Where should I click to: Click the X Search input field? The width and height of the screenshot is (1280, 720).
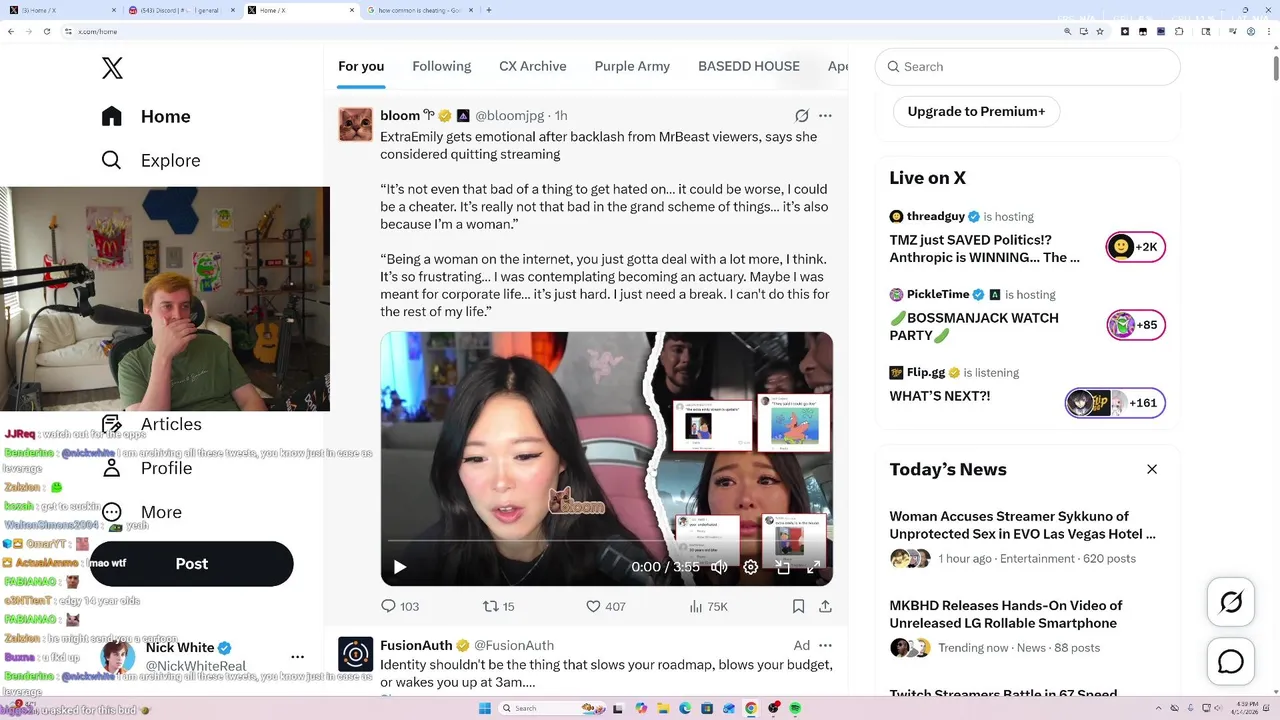tap(1028, 66)
